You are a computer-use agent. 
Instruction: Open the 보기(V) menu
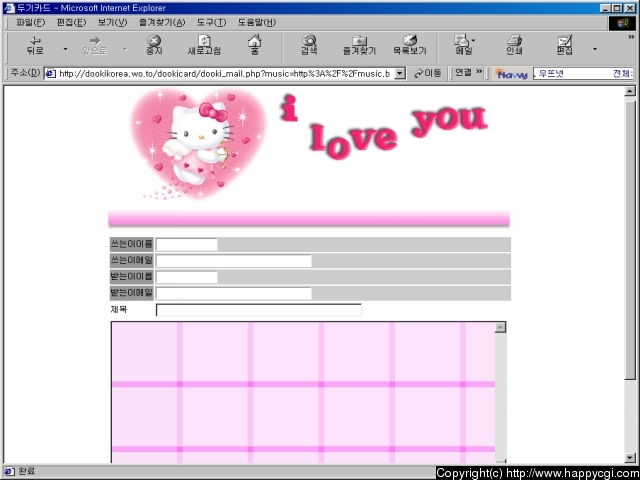[x=112, y=22]
